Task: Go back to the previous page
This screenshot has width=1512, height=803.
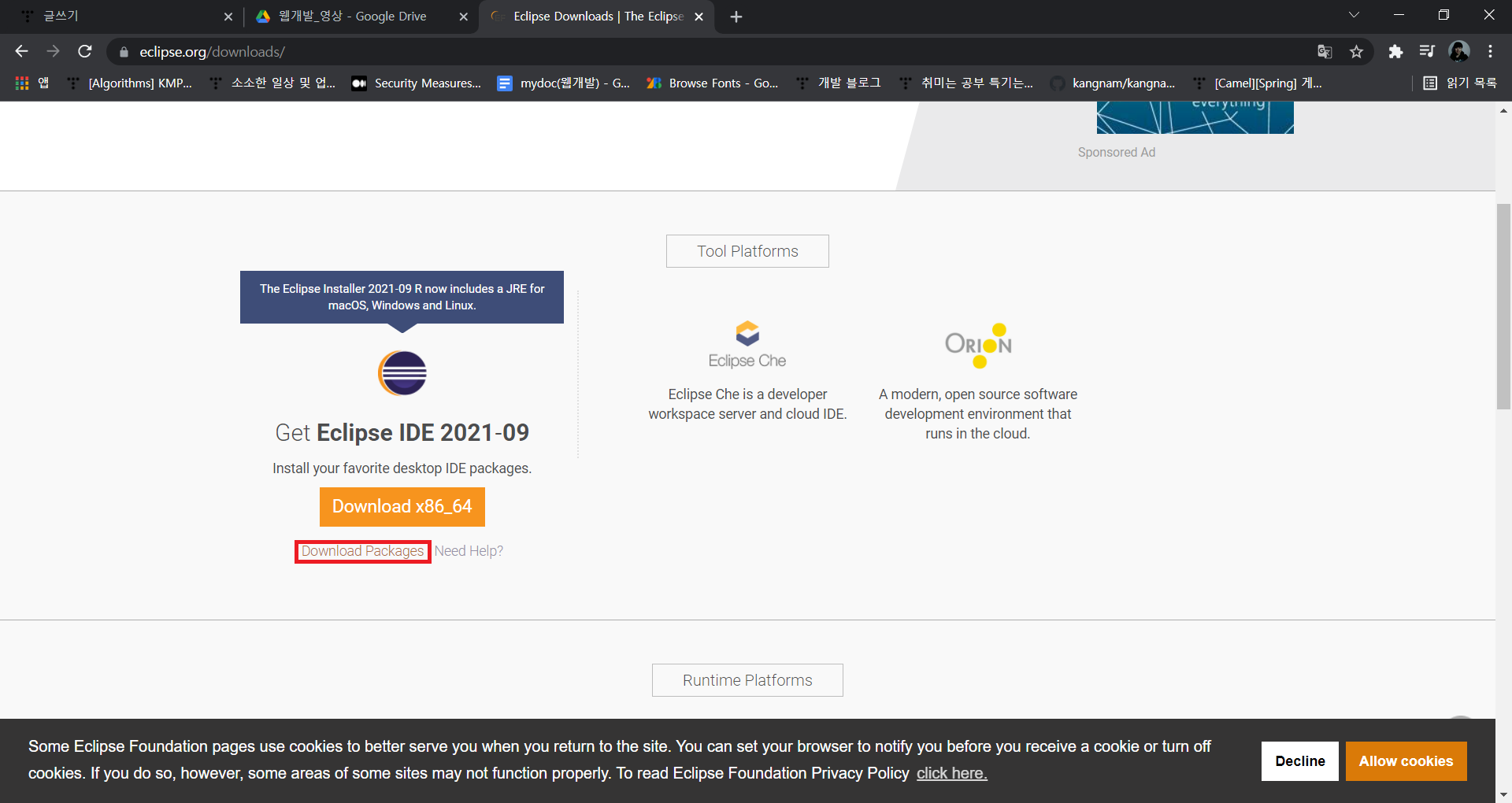Action: (21, 51)
